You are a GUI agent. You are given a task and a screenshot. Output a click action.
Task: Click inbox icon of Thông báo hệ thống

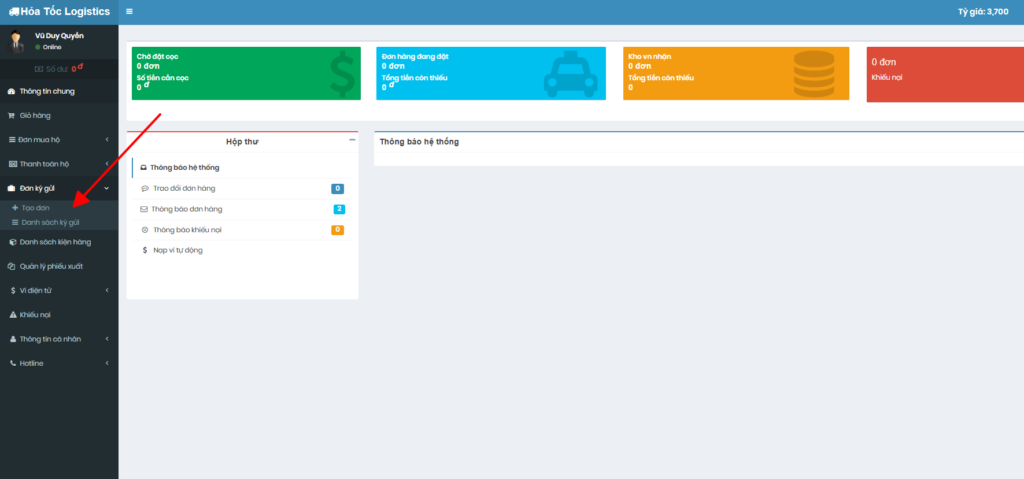[144, 168]
